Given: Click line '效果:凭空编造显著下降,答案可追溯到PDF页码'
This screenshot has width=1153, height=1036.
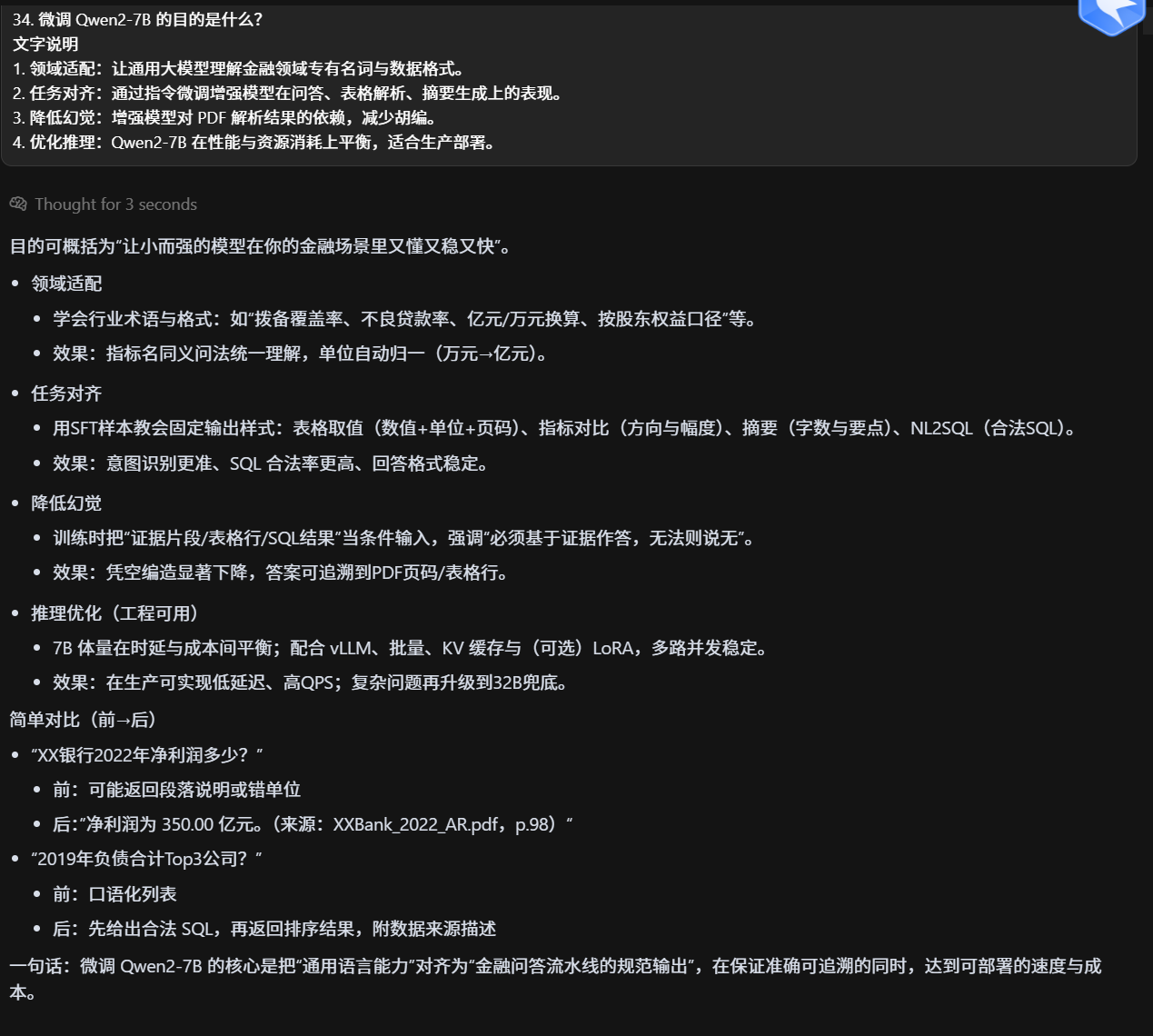Looking at the screenshot, I should pos(283,573).
